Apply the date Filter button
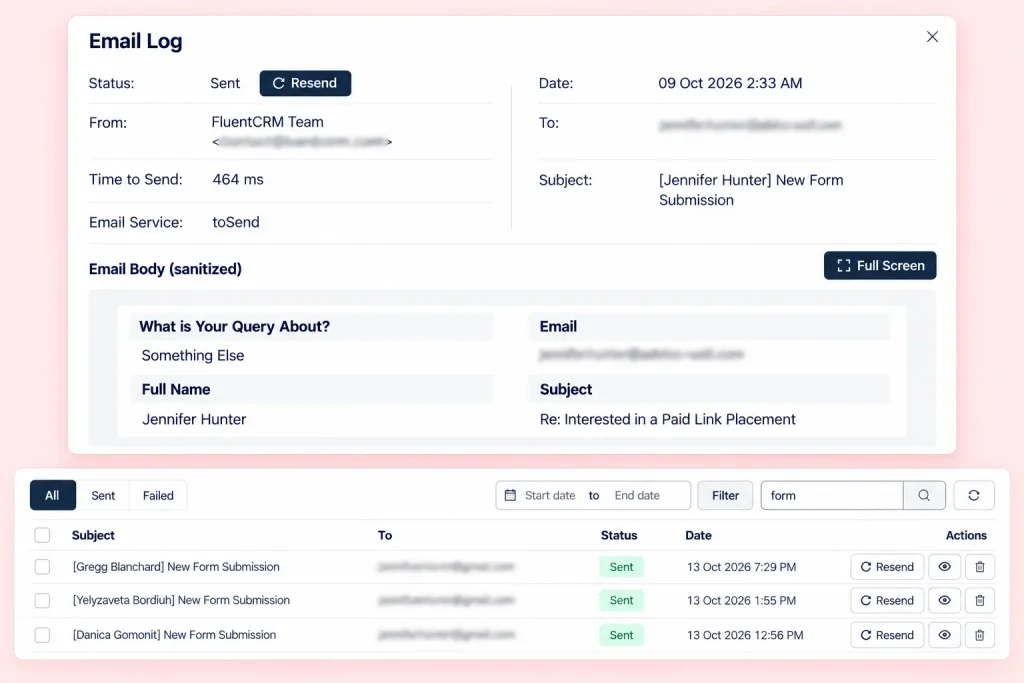 725,496
